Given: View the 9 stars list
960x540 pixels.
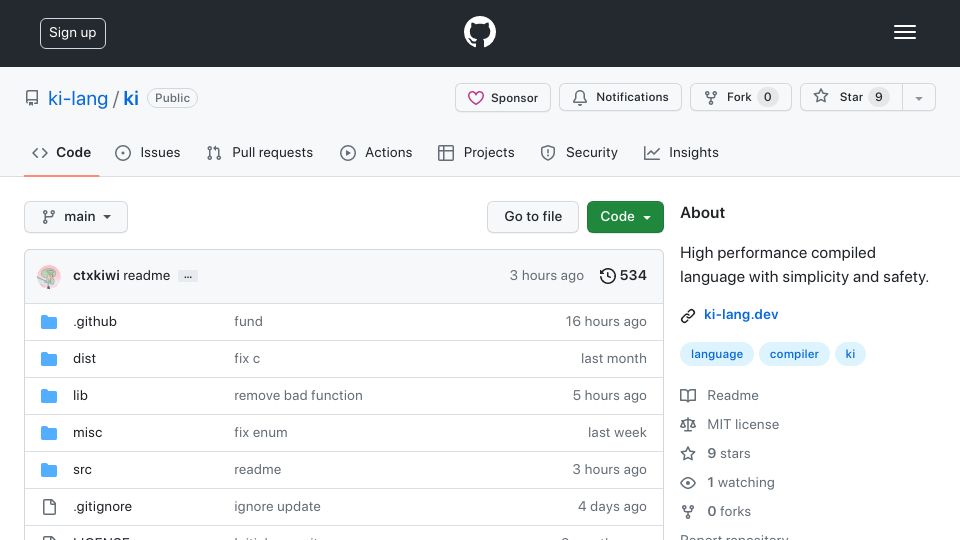Looking at the screenshot, I should [729, 454].
